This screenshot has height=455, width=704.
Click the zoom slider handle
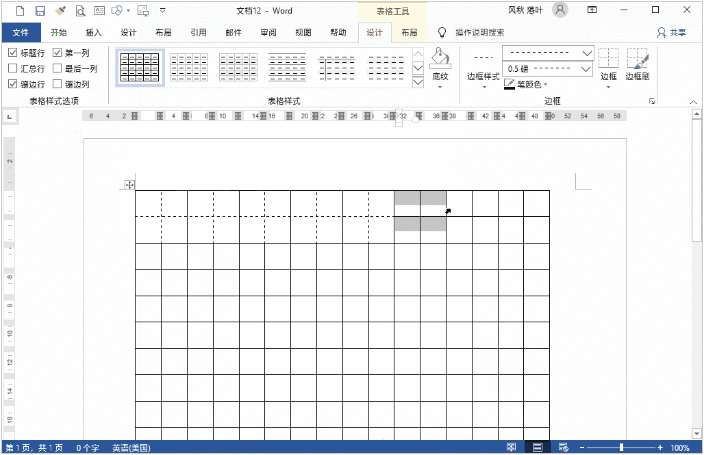pyautogui.click(x=621, y=447)
